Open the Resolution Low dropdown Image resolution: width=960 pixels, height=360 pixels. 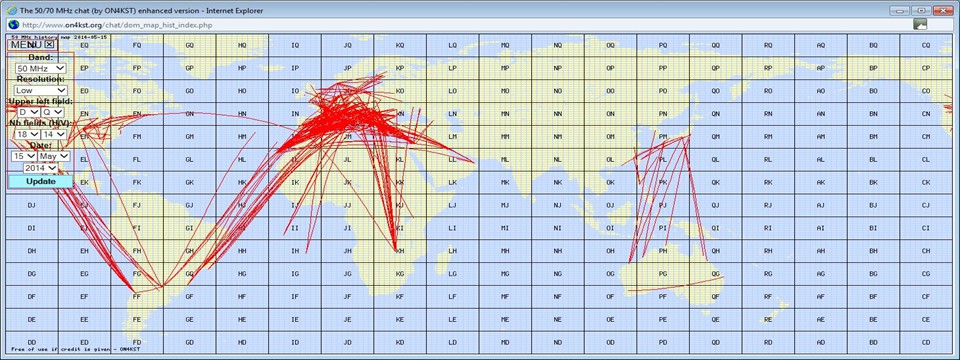pos(41,91)
